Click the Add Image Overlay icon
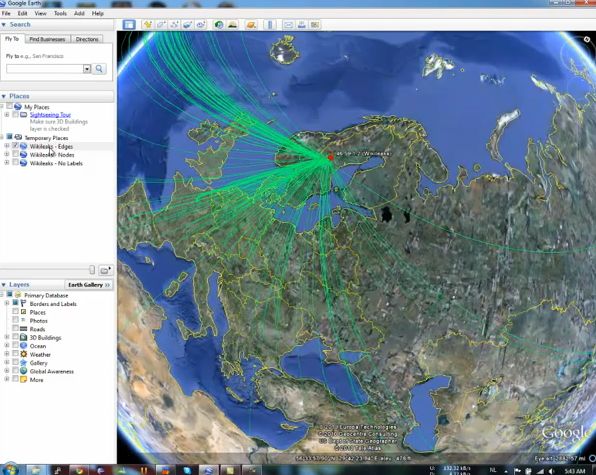The height and width of the screenshot is (475, 596). 187,25
